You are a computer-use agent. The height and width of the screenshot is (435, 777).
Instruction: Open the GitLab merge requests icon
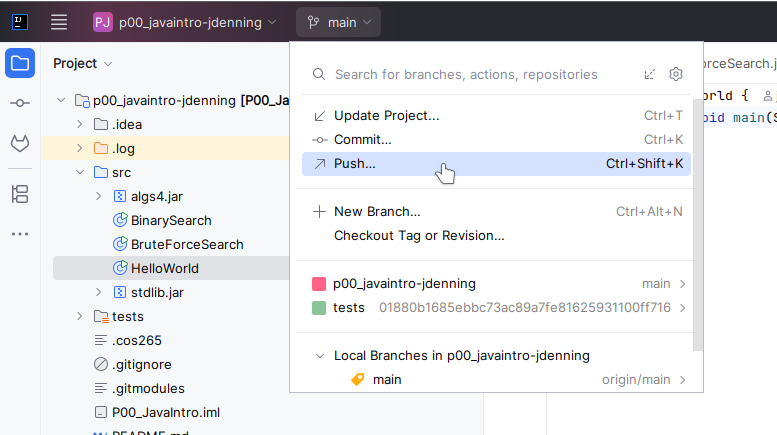coord(20,144)
